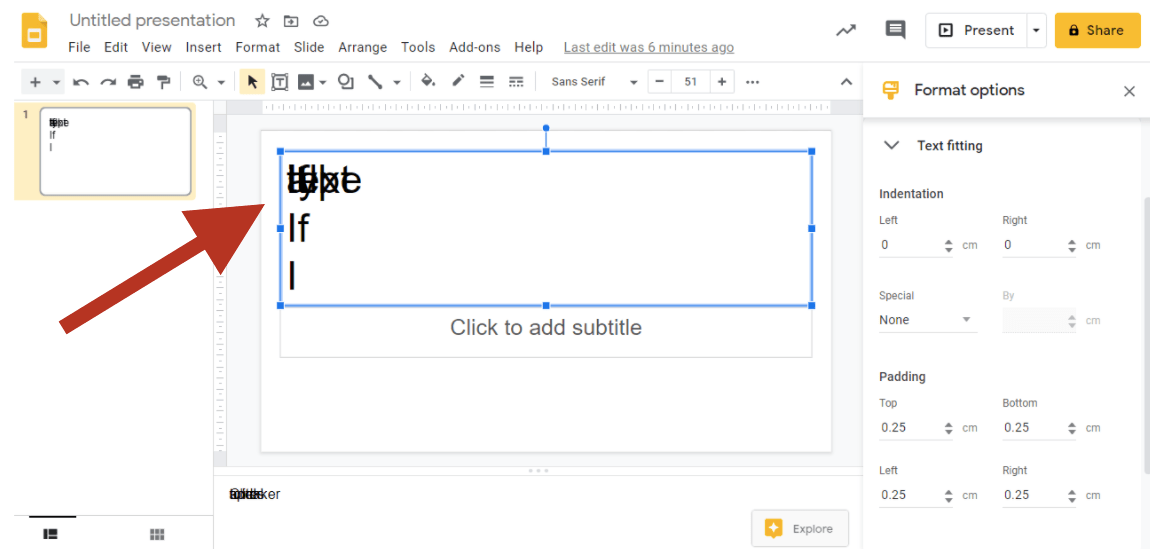Click the Explore button
This screenshot has width=1150, height=549.
(x=800, y=528)
